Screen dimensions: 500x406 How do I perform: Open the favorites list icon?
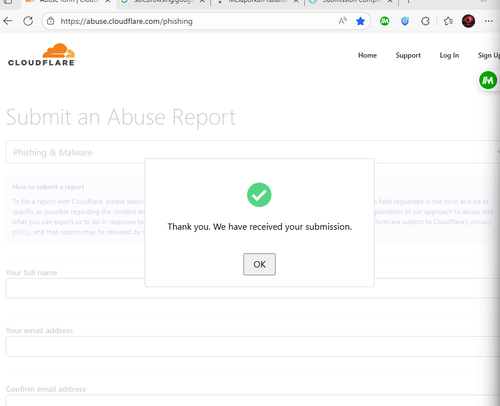[448, 21]
